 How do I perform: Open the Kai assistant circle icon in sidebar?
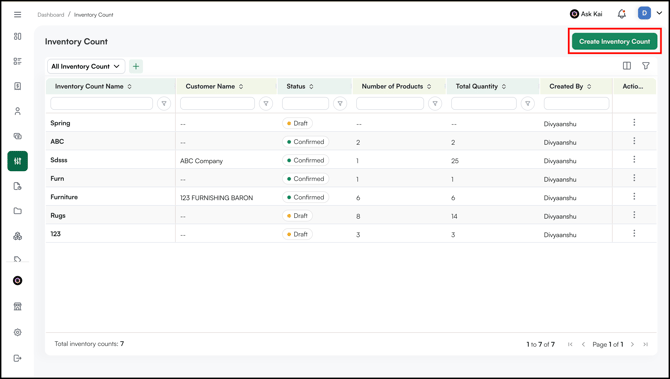pyautogui.click(x=18, y=281)
